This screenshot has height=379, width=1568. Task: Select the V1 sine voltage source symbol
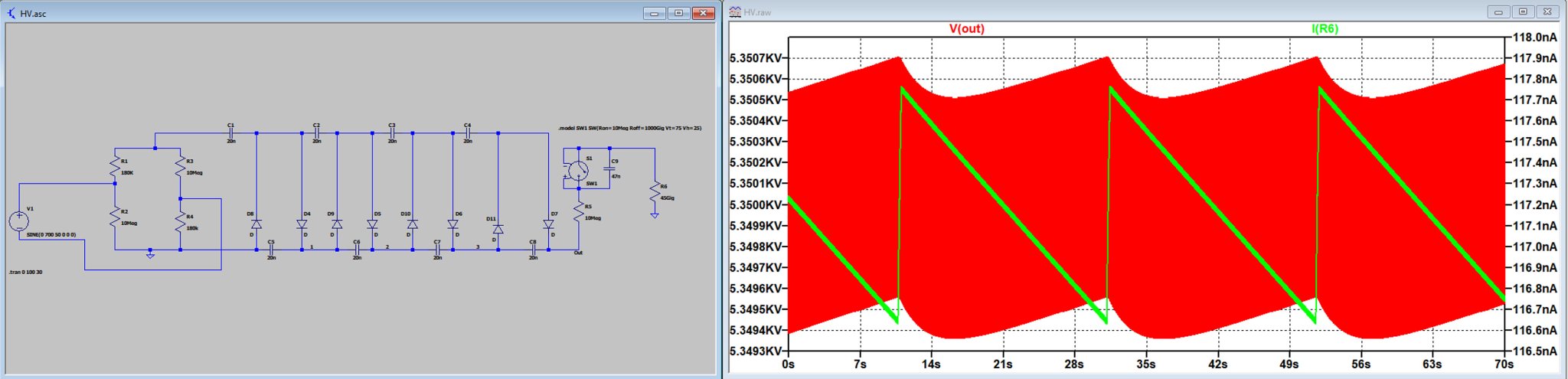coord(19,222)
